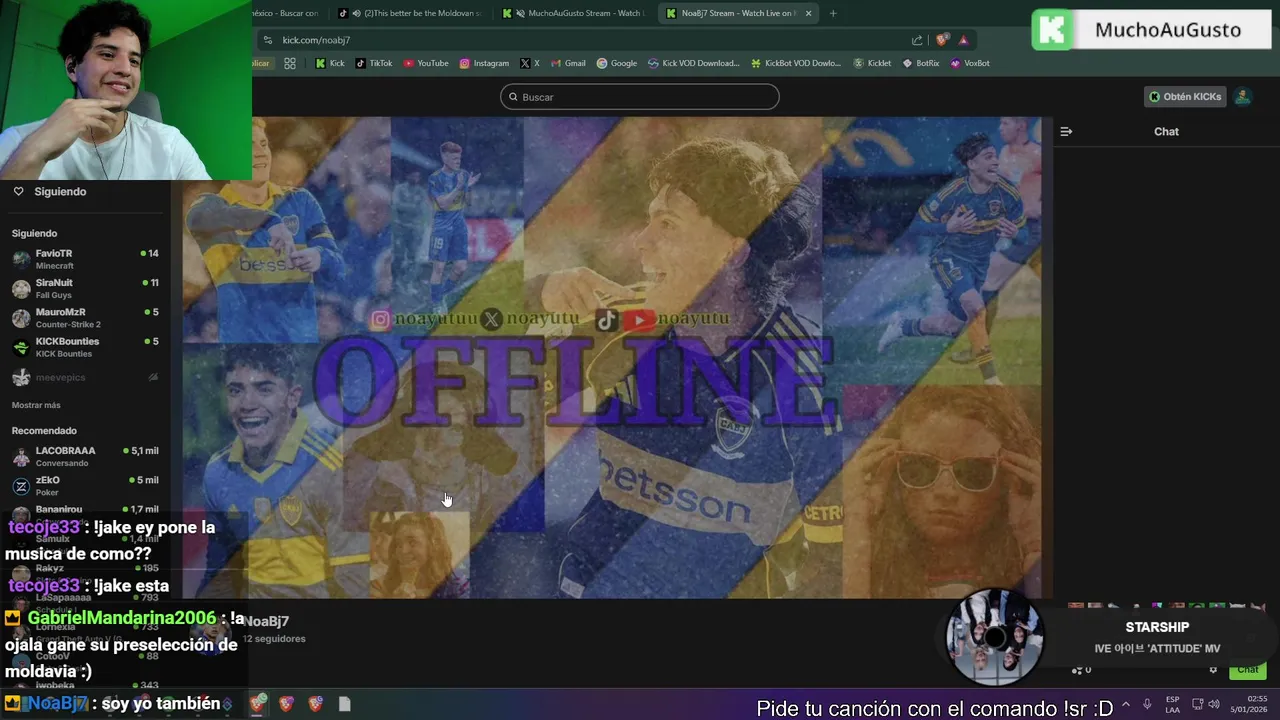Screen dimensions: 1280x720
Task: Open the Kick bookmark
Action: click(x=330, y=63)
